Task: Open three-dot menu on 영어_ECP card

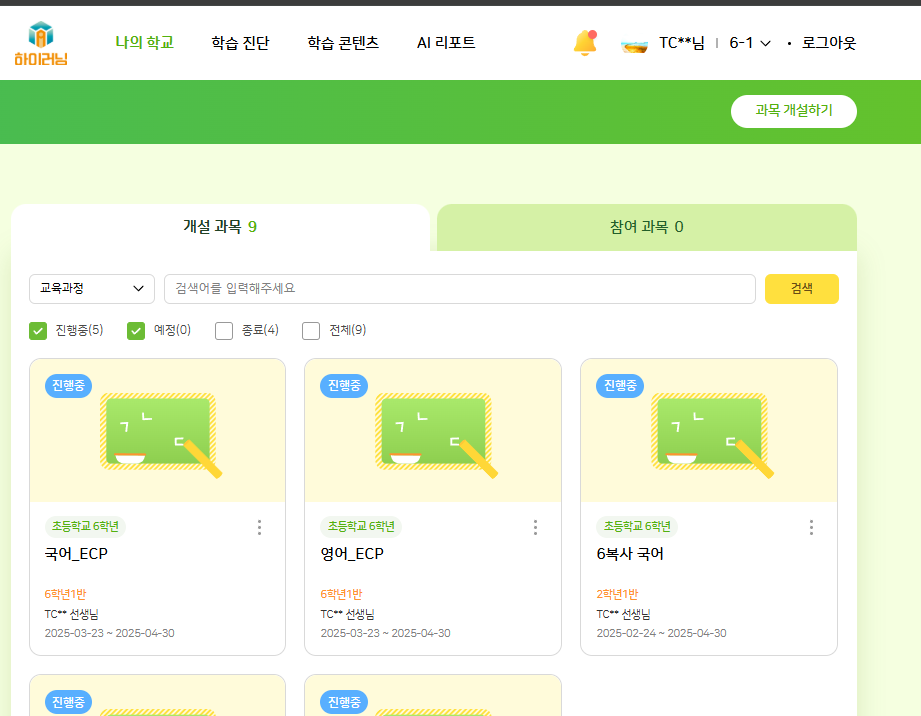Action: point(535,527)
